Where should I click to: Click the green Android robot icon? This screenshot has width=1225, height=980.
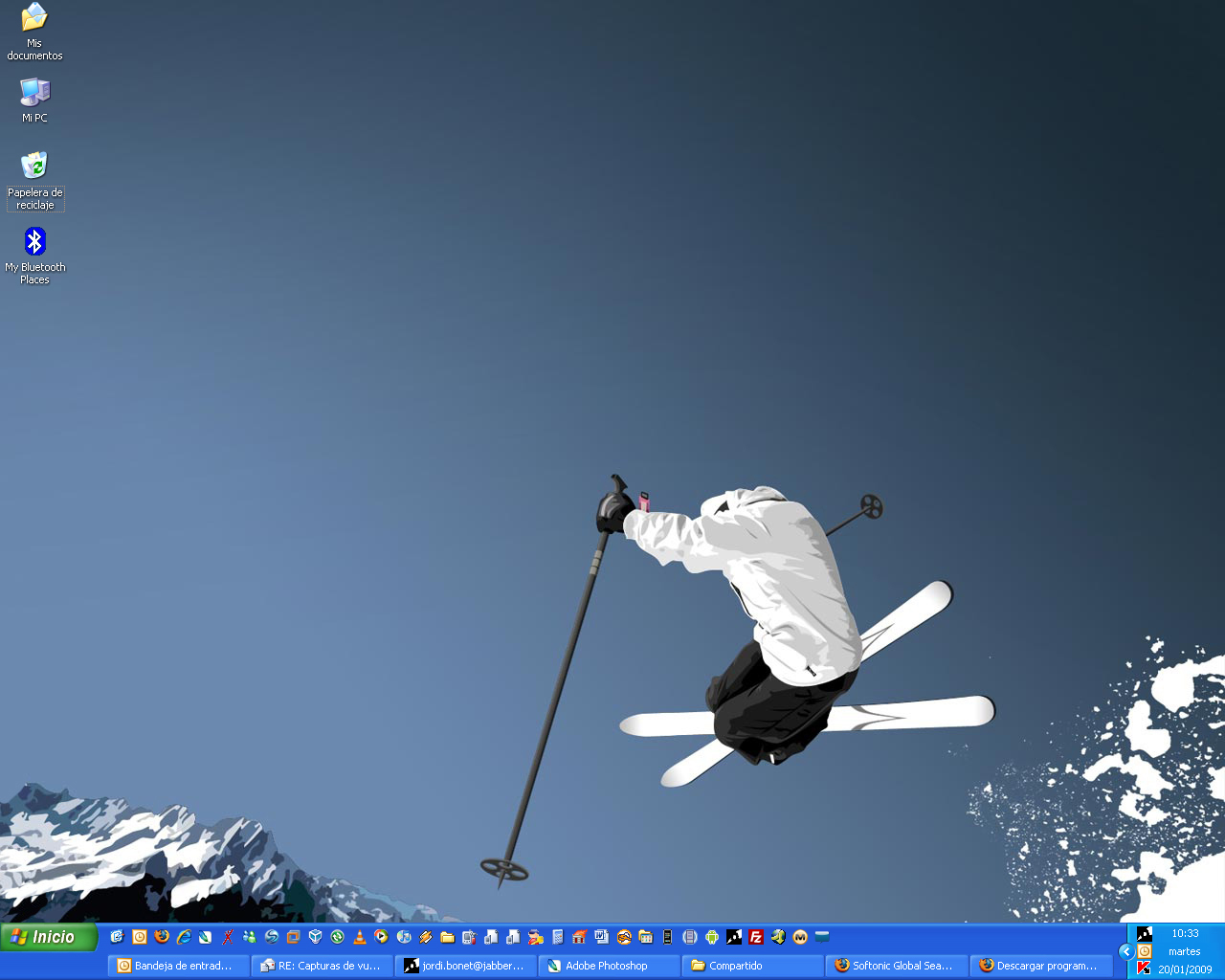point(712,937)
